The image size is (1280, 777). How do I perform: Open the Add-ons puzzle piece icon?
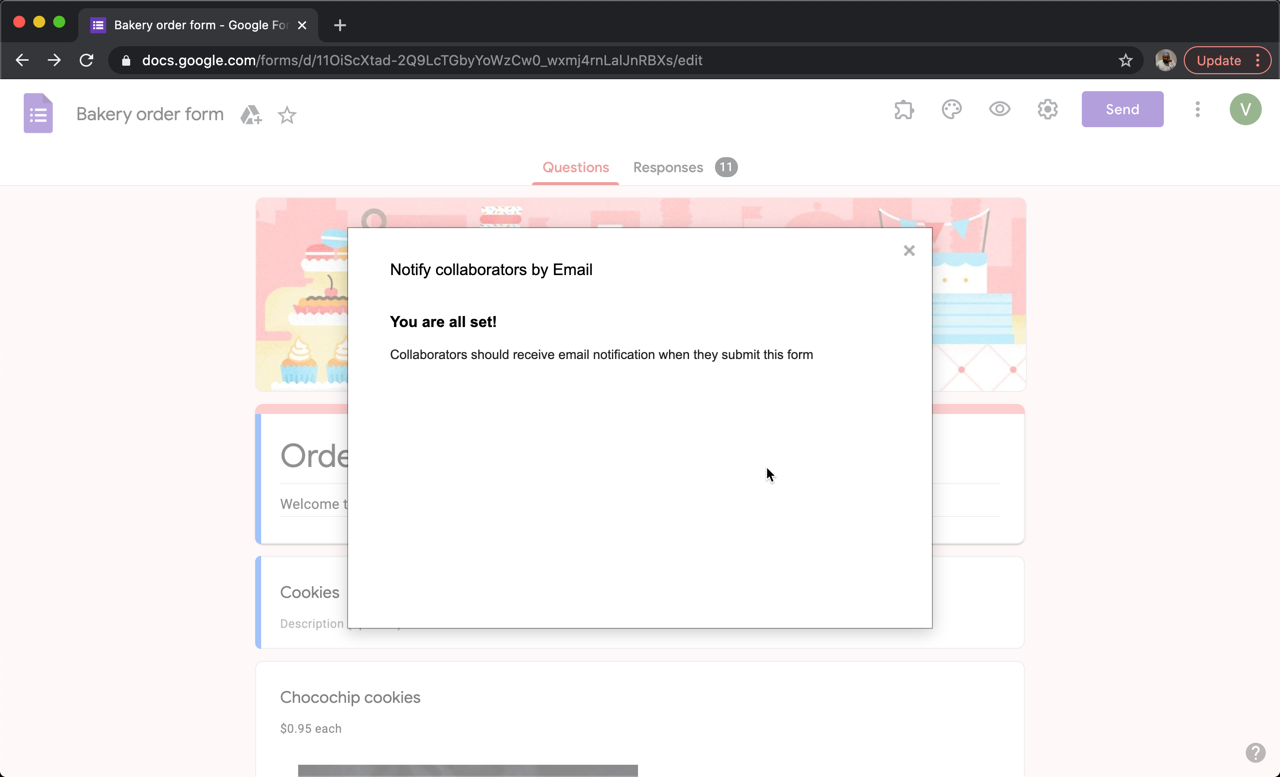tap(903, 109)
